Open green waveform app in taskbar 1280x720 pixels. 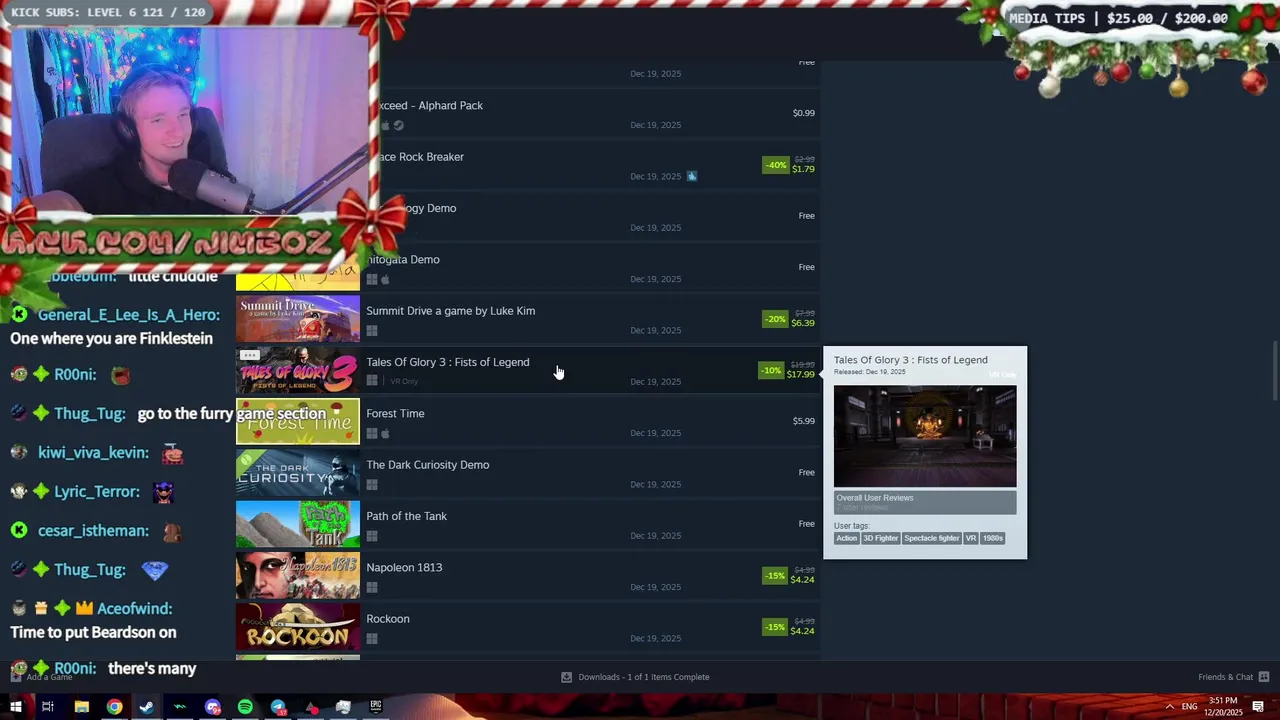[x=180, y=707]
